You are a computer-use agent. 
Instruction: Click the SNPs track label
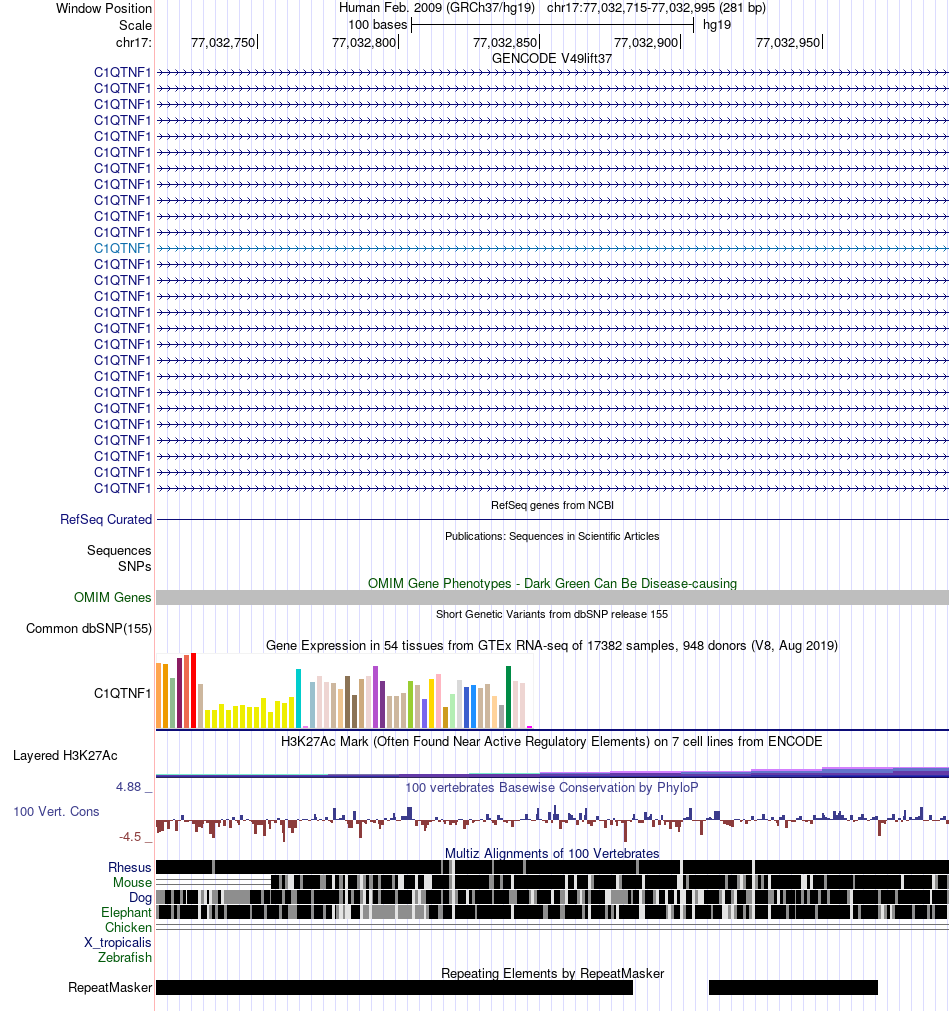(x=134, y=566)
